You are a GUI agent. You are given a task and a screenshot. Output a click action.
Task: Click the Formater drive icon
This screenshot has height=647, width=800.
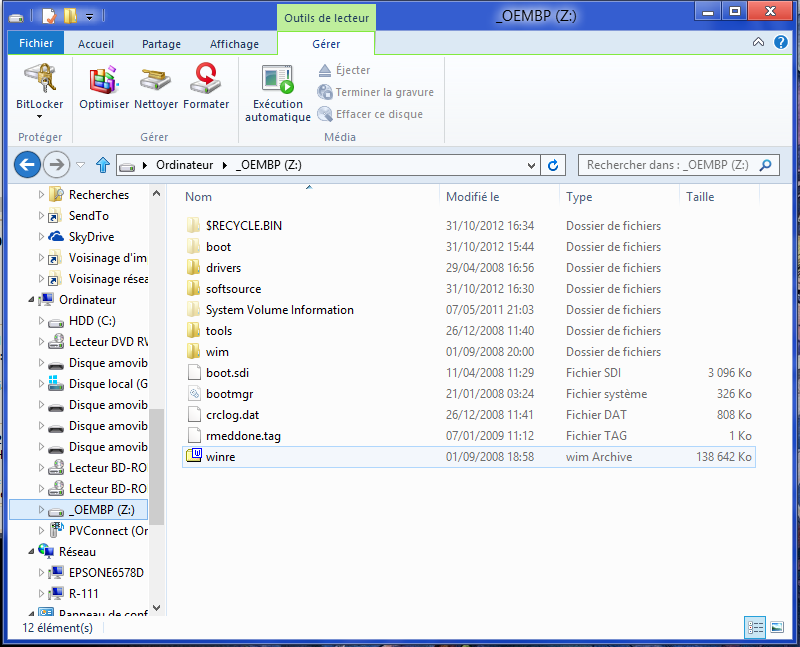206,79
